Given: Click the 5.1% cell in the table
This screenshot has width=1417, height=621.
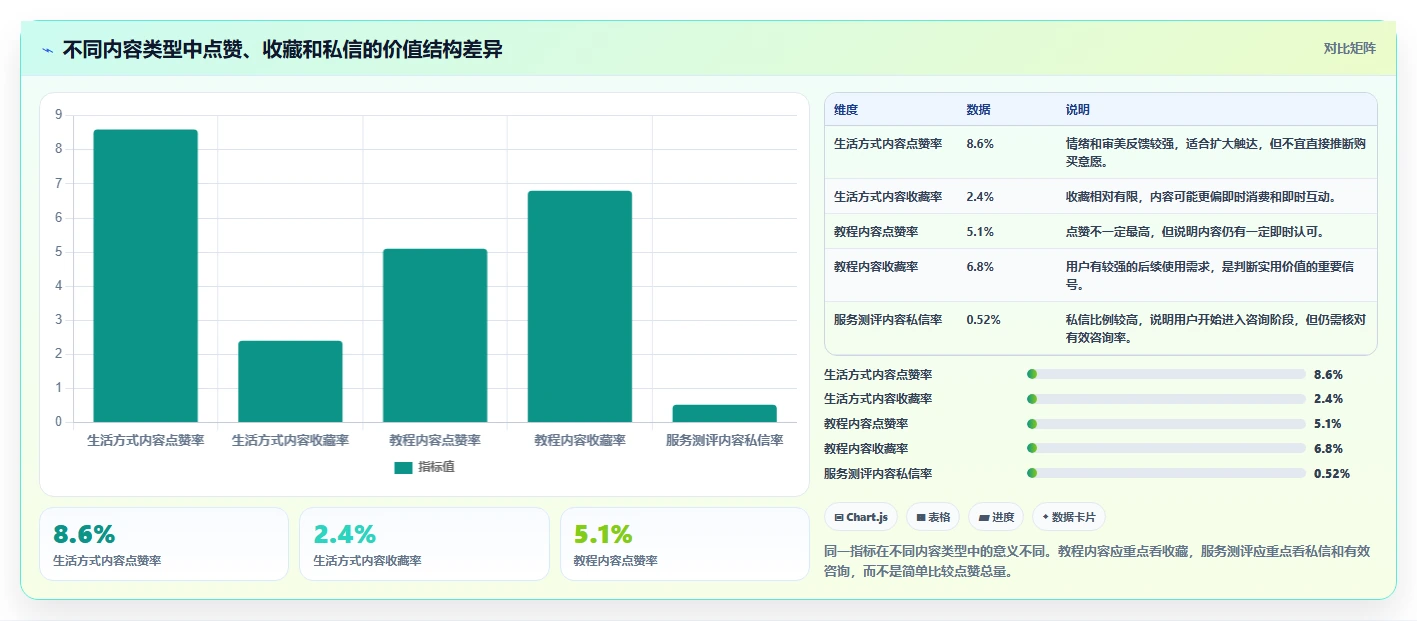Looking at the screenshot, I should click(x=980, y=232).
